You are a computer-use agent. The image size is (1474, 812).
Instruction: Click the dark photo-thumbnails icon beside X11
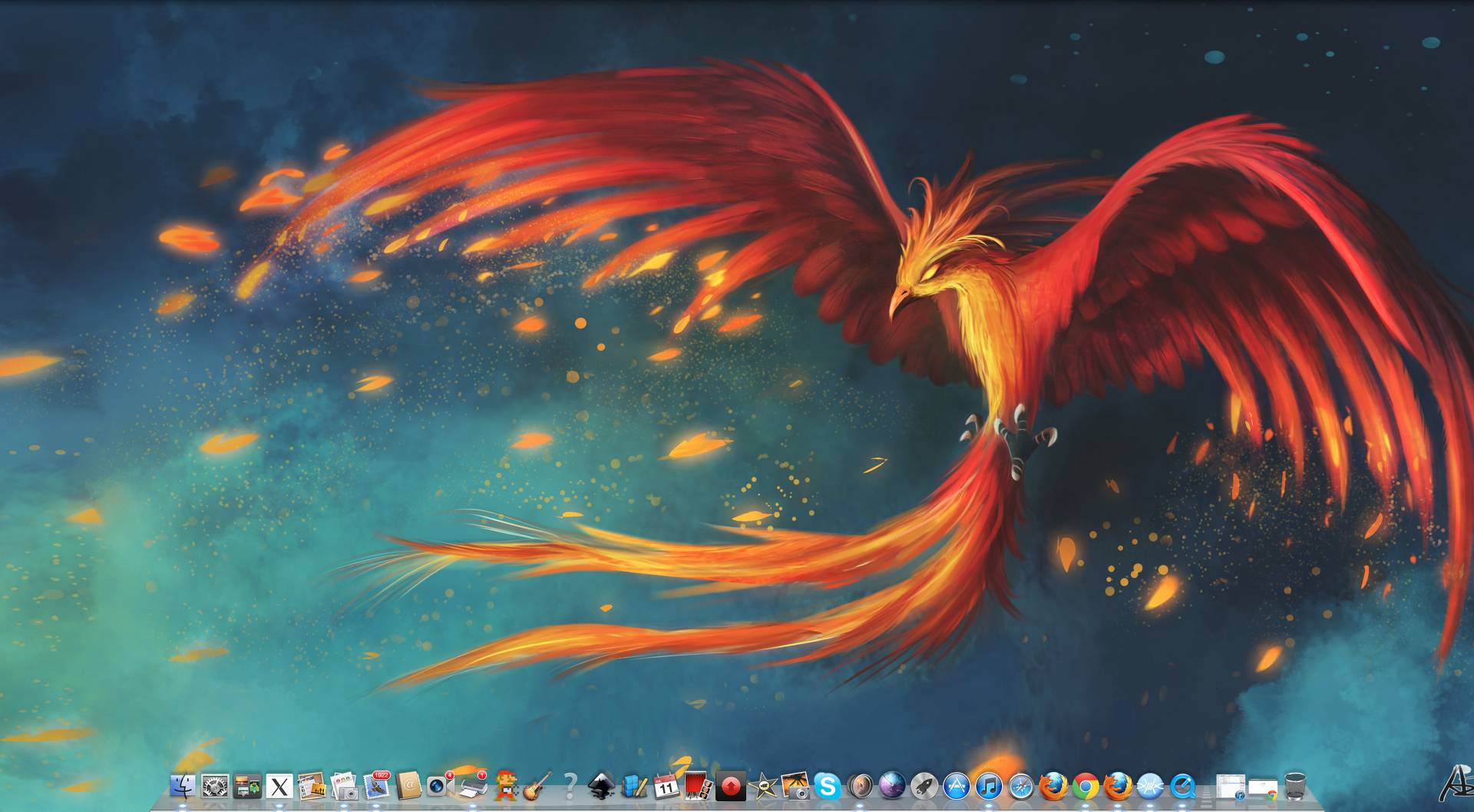(247, 786)
